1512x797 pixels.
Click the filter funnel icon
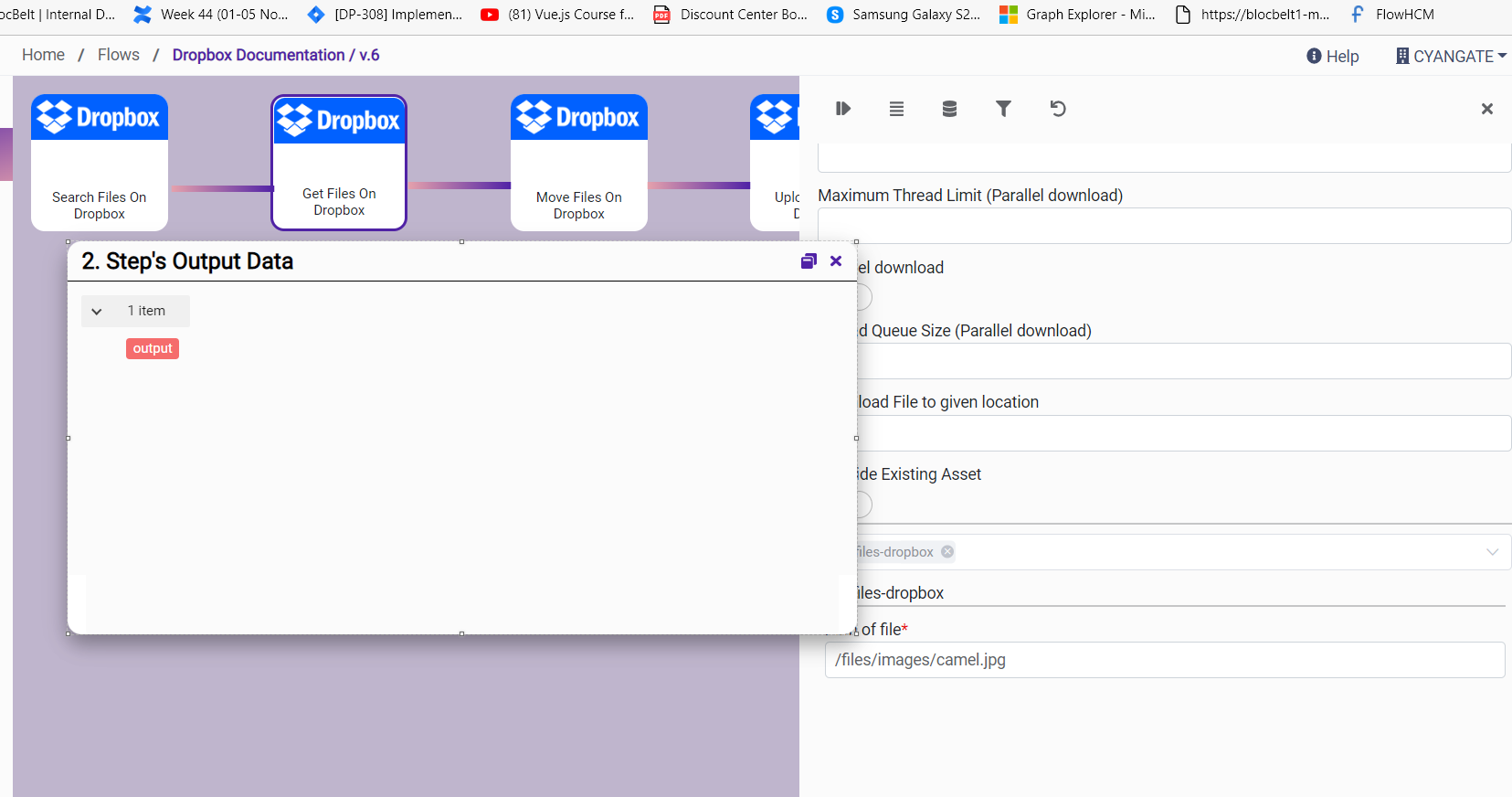[x=1003, y=109]
